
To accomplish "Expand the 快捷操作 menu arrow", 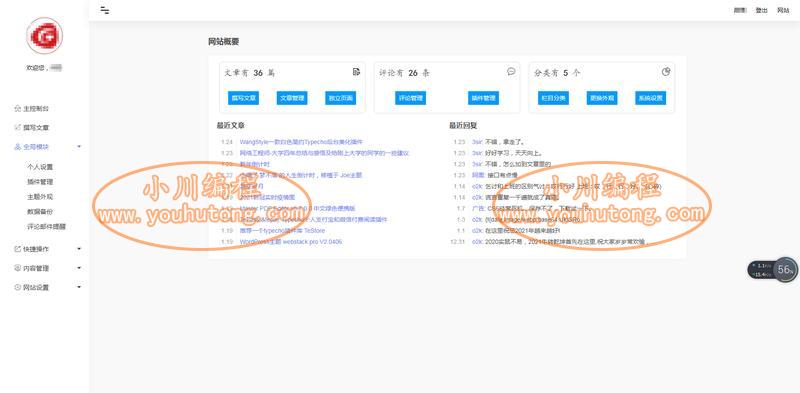I will click(79, 249).
